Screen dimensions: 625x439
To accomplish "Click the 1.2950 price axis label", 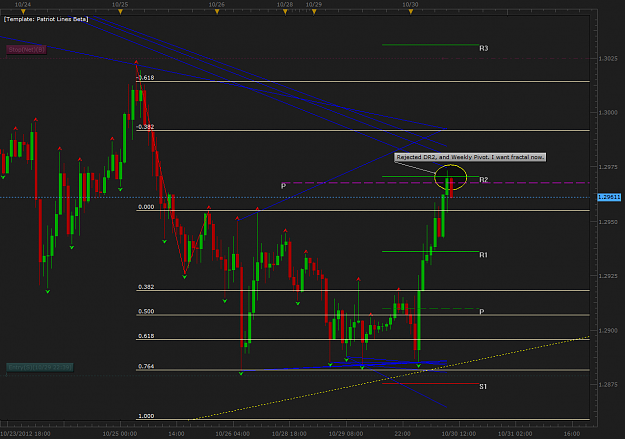I will pos(608,222).
